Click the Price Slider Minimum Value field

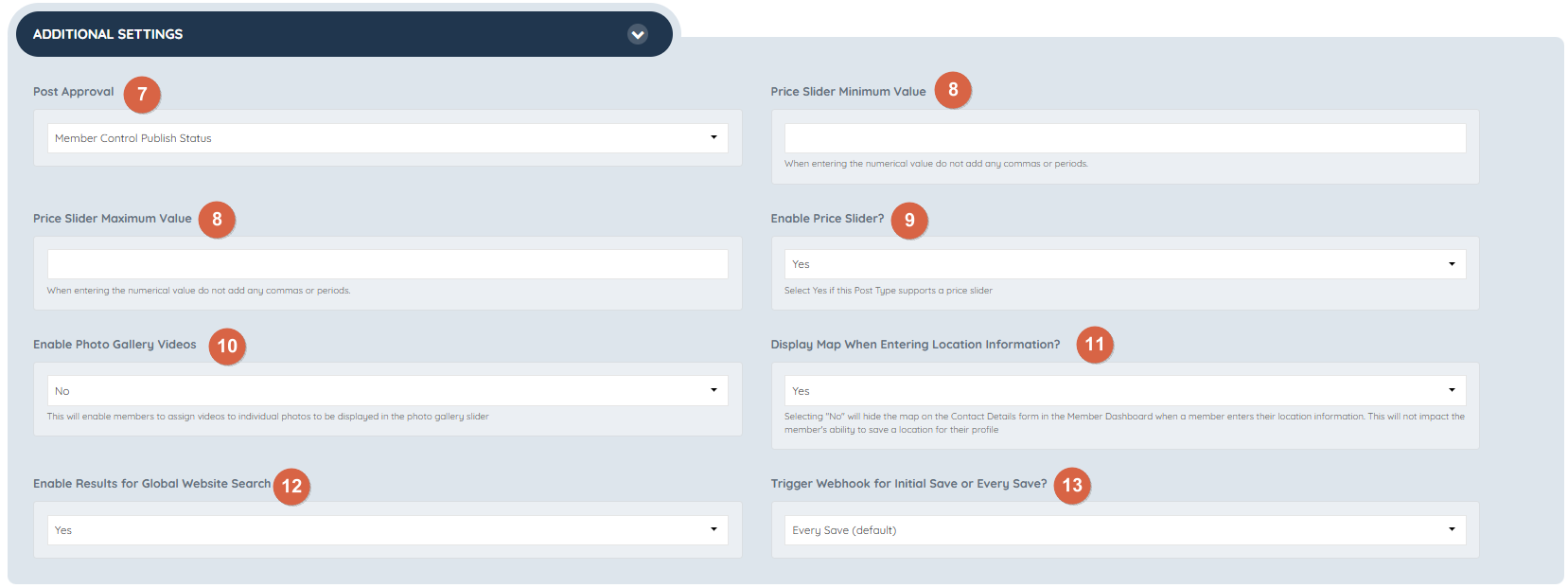(x=1125, y=138)
